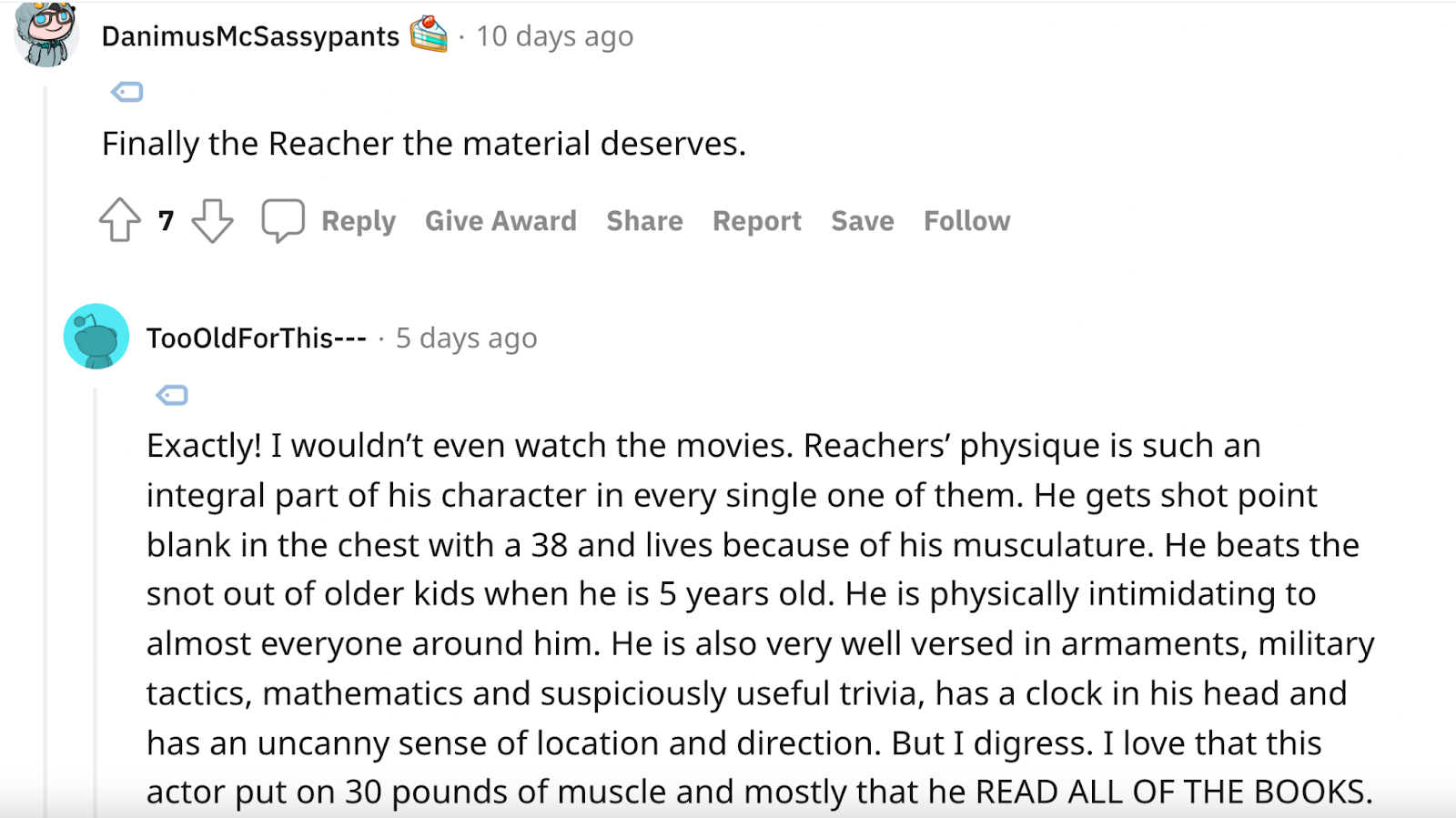This screenshot has height=818, width=1456.
Task: Follow the DanimusMcSassypants comment
Action: [966, 221]
